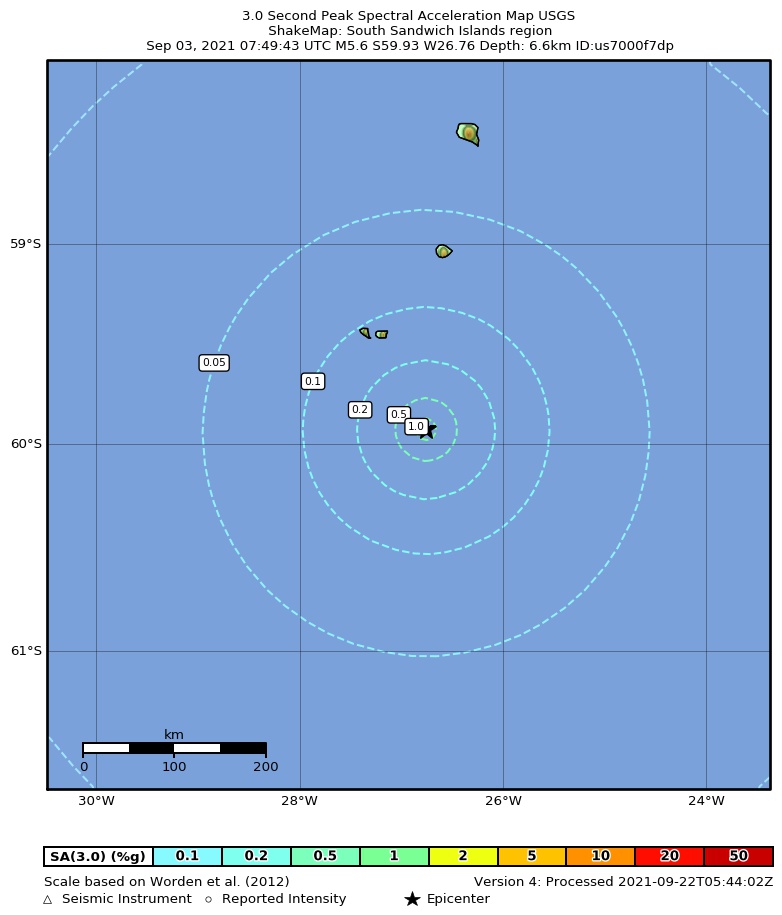
Task: Click the Seismic Instrument triangle legend symbol
Action: [x=47, y=899]
